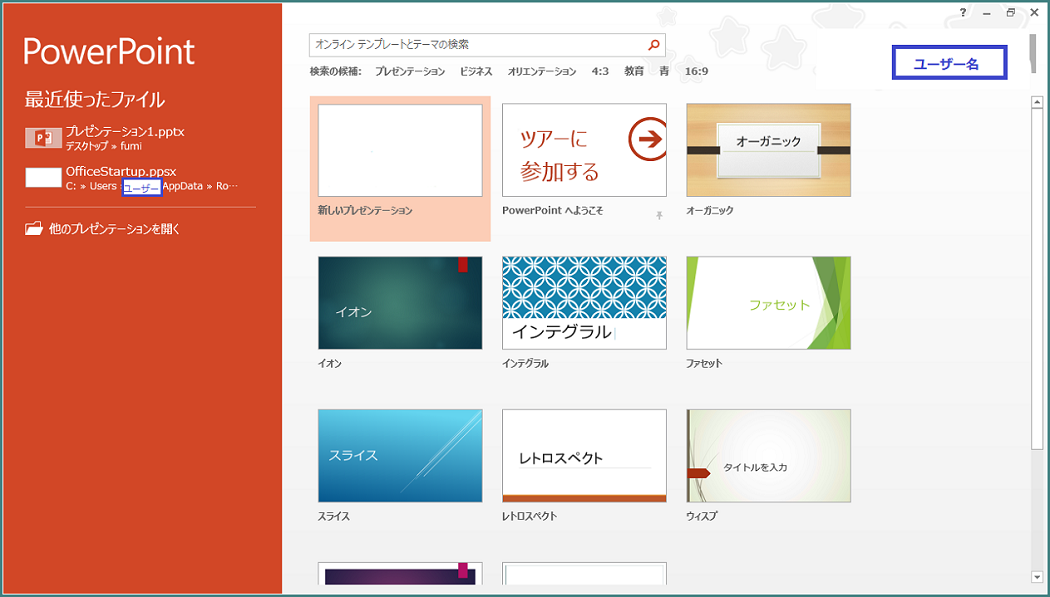
Task: Pick the ウィスプ template thumbnail
Action: coord(768,456)
